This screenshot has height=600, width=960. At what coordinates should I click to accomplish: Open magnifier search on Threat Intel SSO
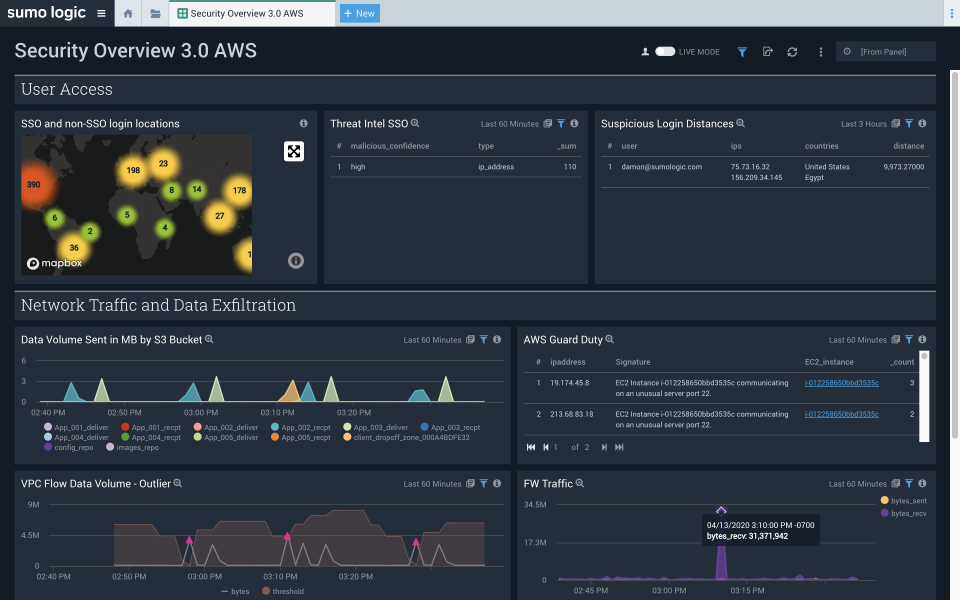click(415, 123)
